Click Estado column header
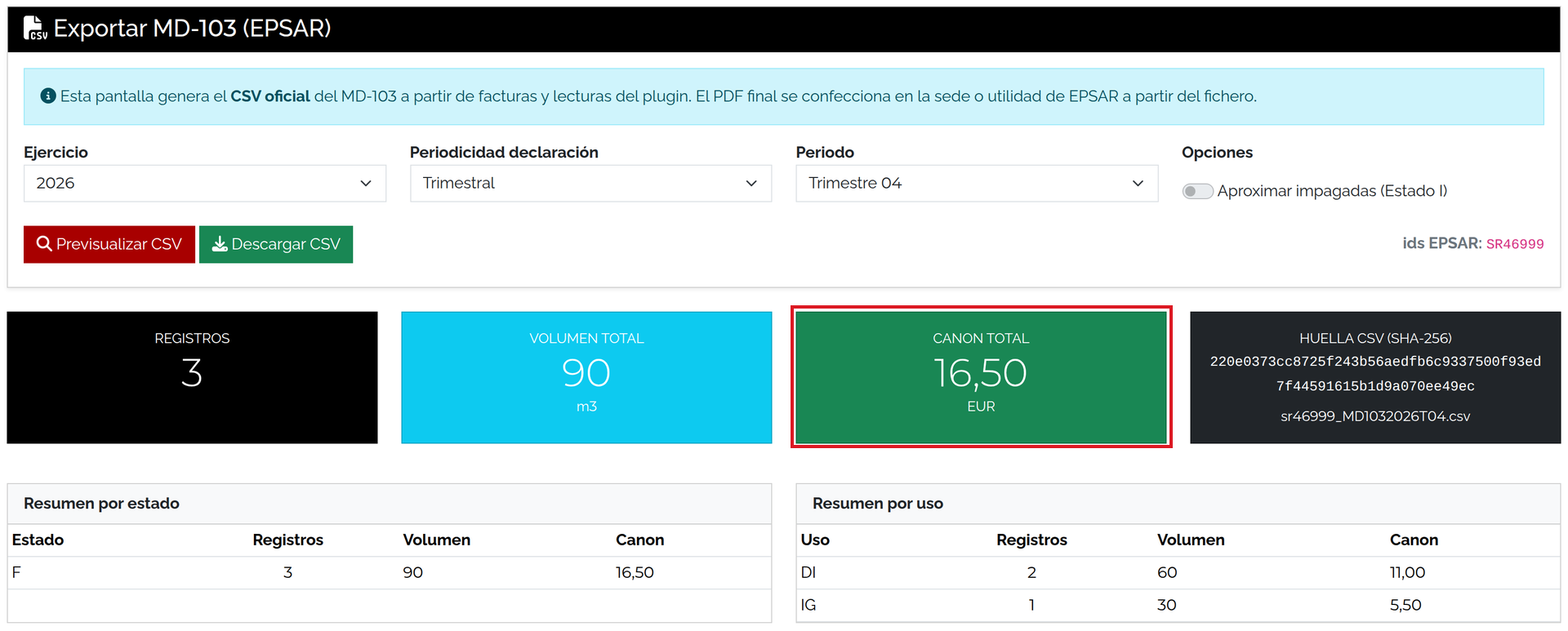The width and height of the screenshot is (1568, 631). [x=38, y=540]
